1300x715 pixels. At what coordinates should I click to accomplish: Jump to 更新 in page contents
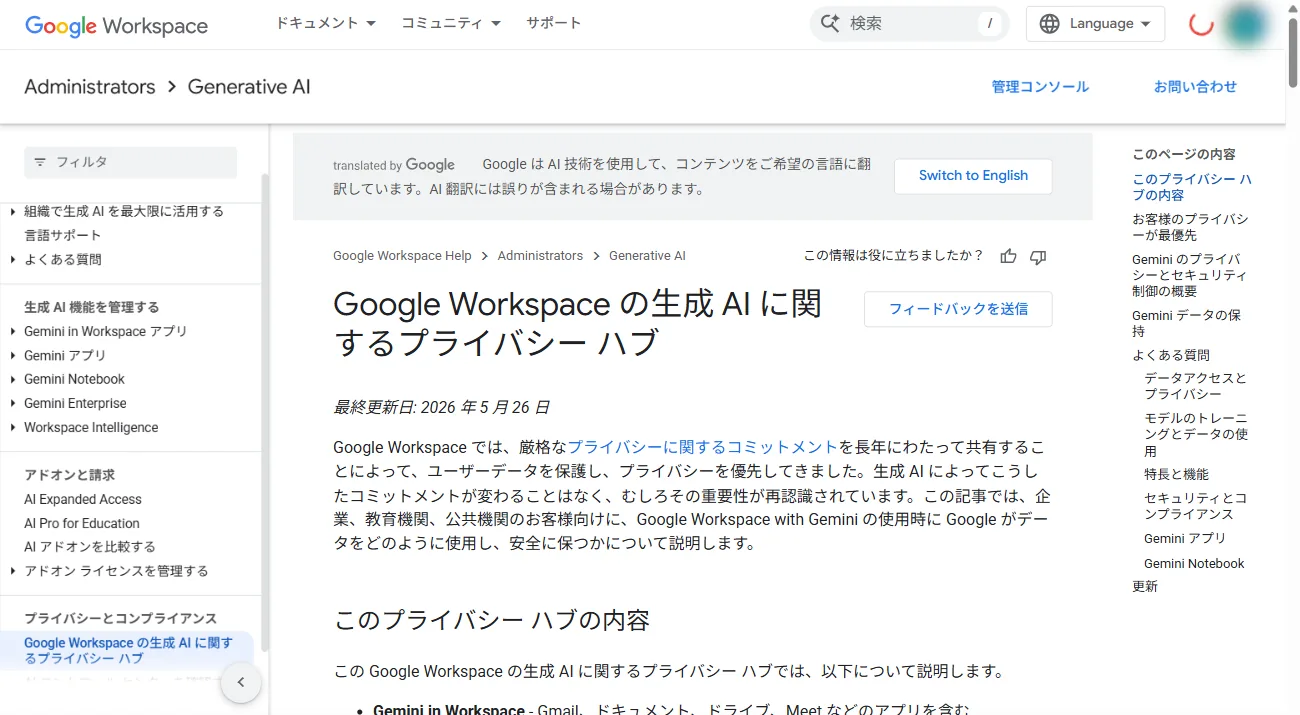pyautogui.click(x=1145, y=586)
